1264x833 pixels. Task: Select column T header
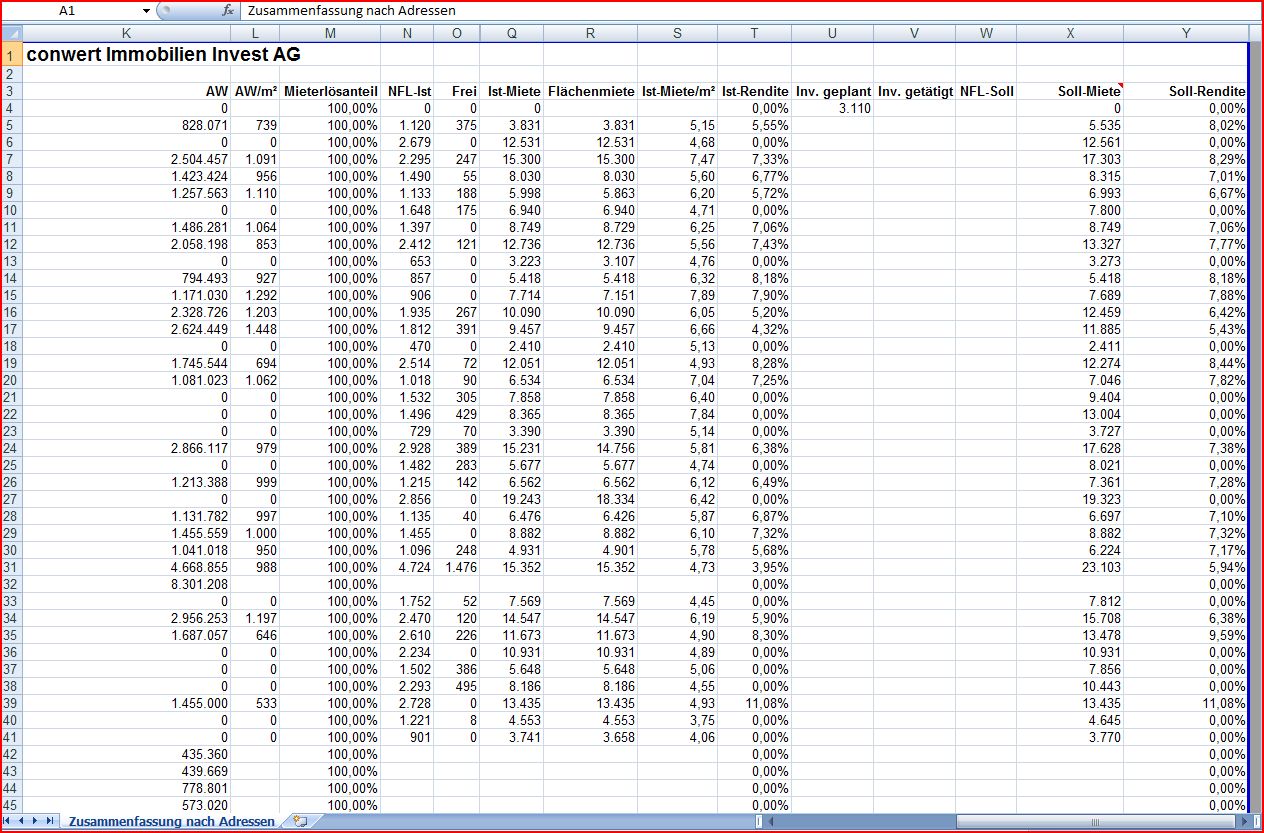754,33
